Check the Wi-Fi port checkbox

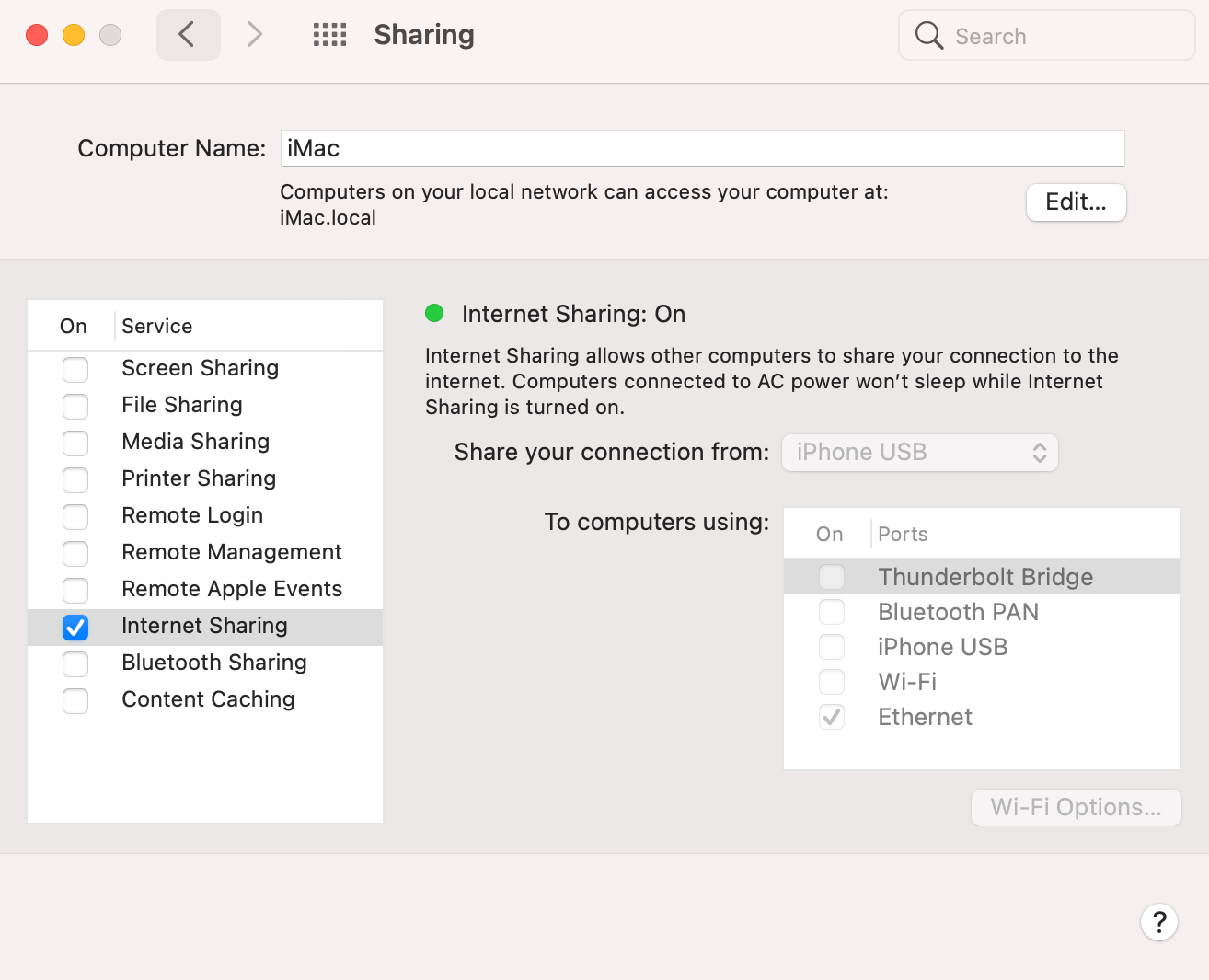(832, 682)
